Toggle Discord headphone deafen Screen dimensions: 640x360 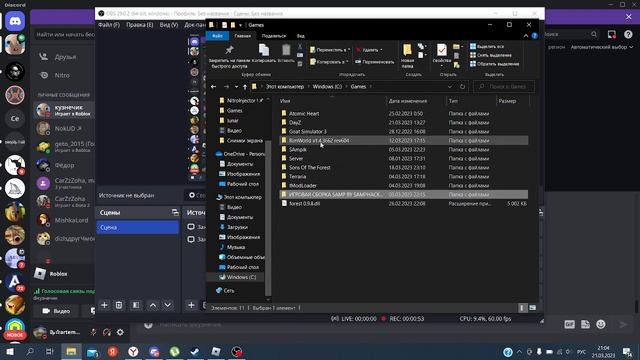point(107,332)
